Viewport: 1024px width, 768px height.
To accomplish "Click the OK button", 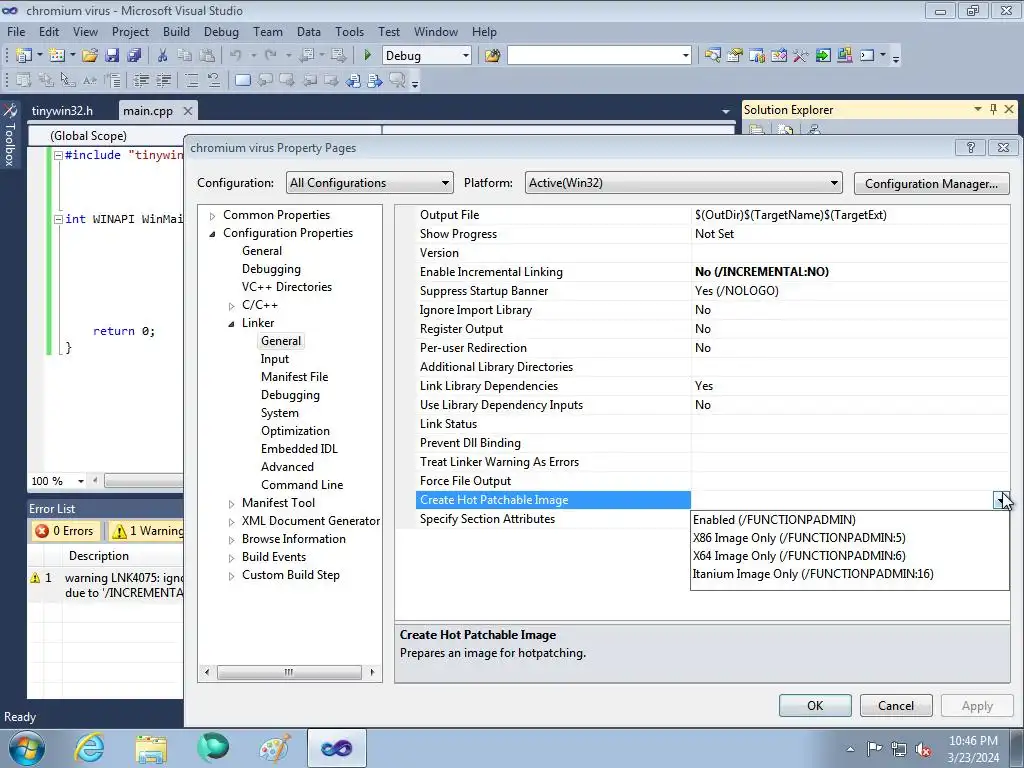I will (815, 706).
